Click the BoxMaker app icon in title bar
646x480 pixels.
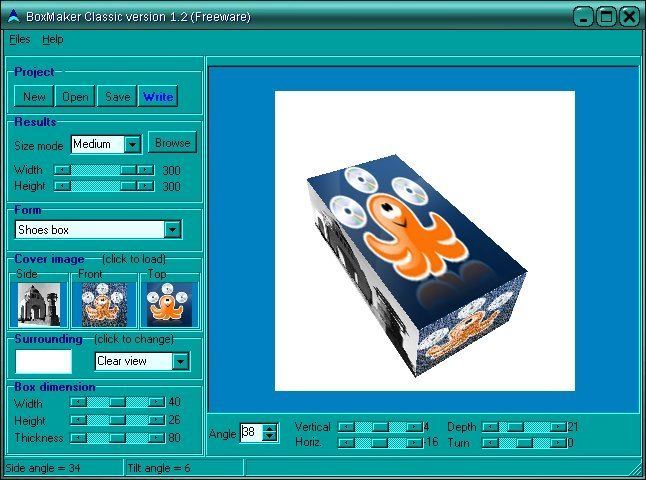click(14, 16)
